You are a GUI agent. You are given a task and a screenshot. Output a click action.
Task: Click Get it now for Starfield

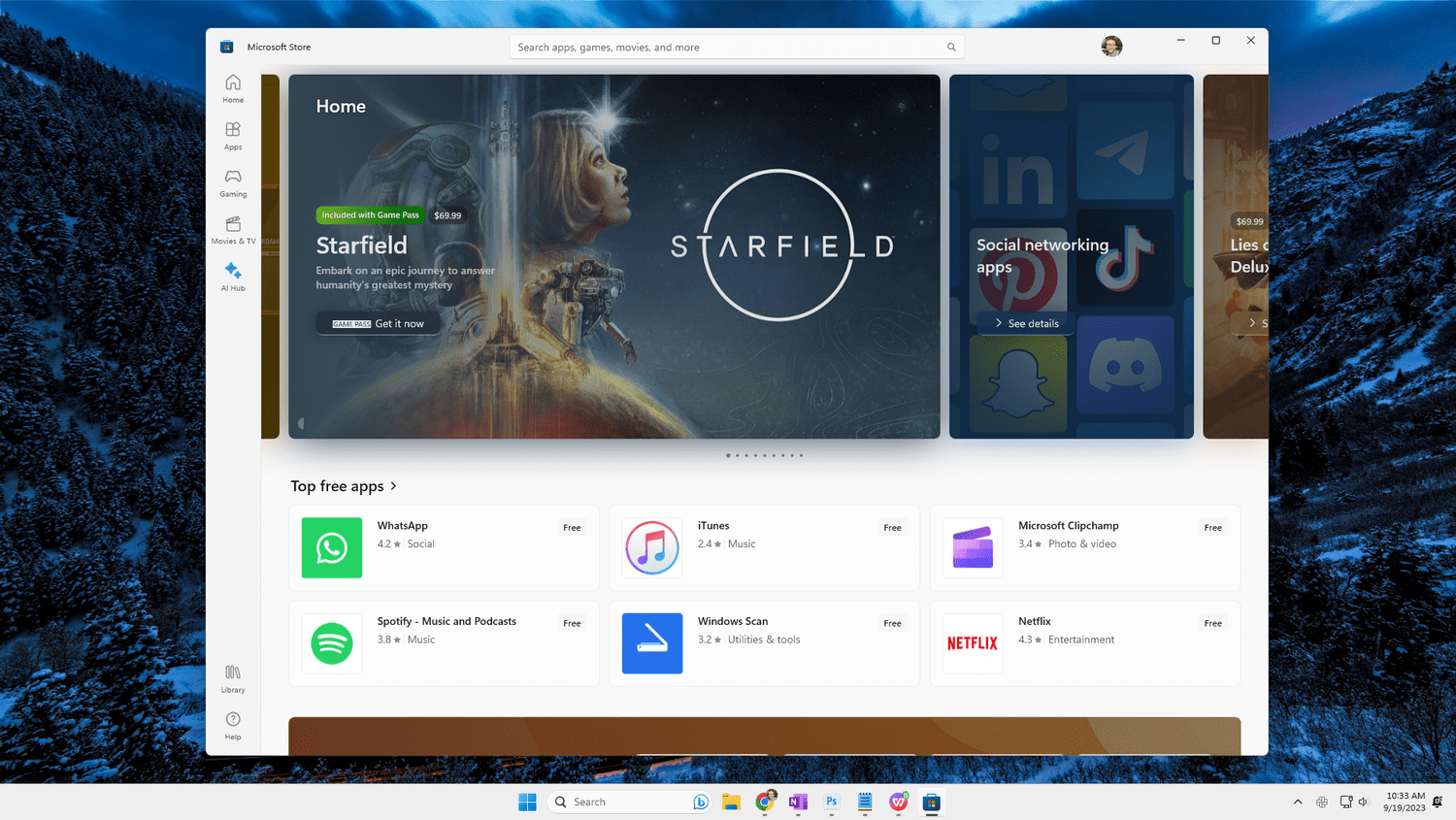point(379,323)
